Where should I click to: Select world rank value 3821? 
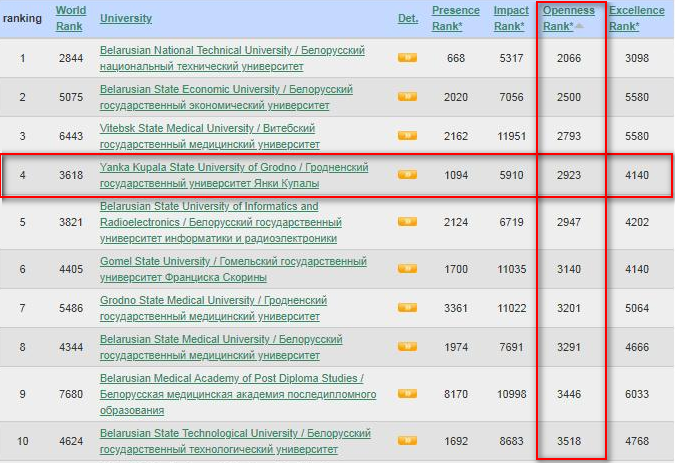pos(71,222)
